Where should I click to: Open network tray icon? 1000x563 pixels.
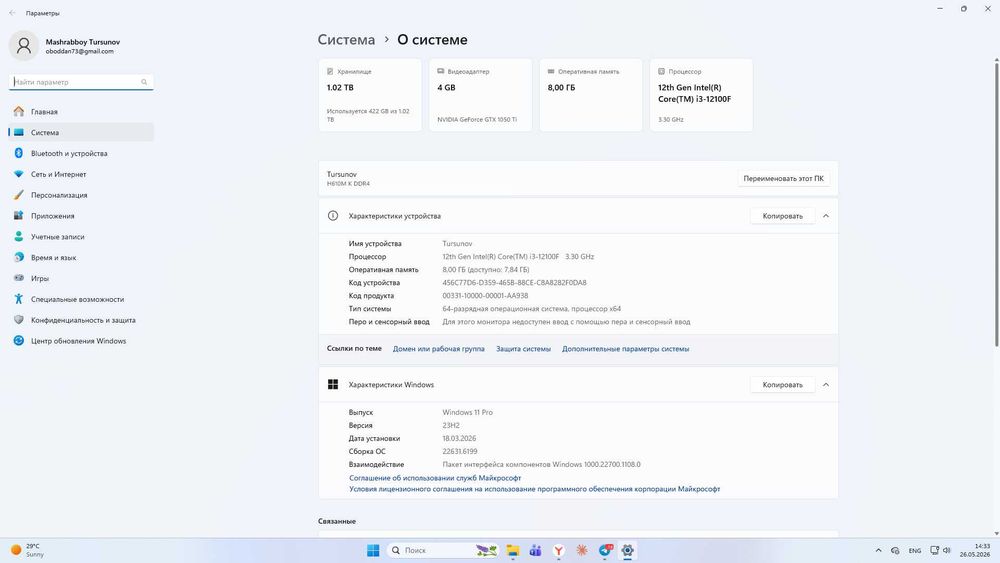coord(934,550)
